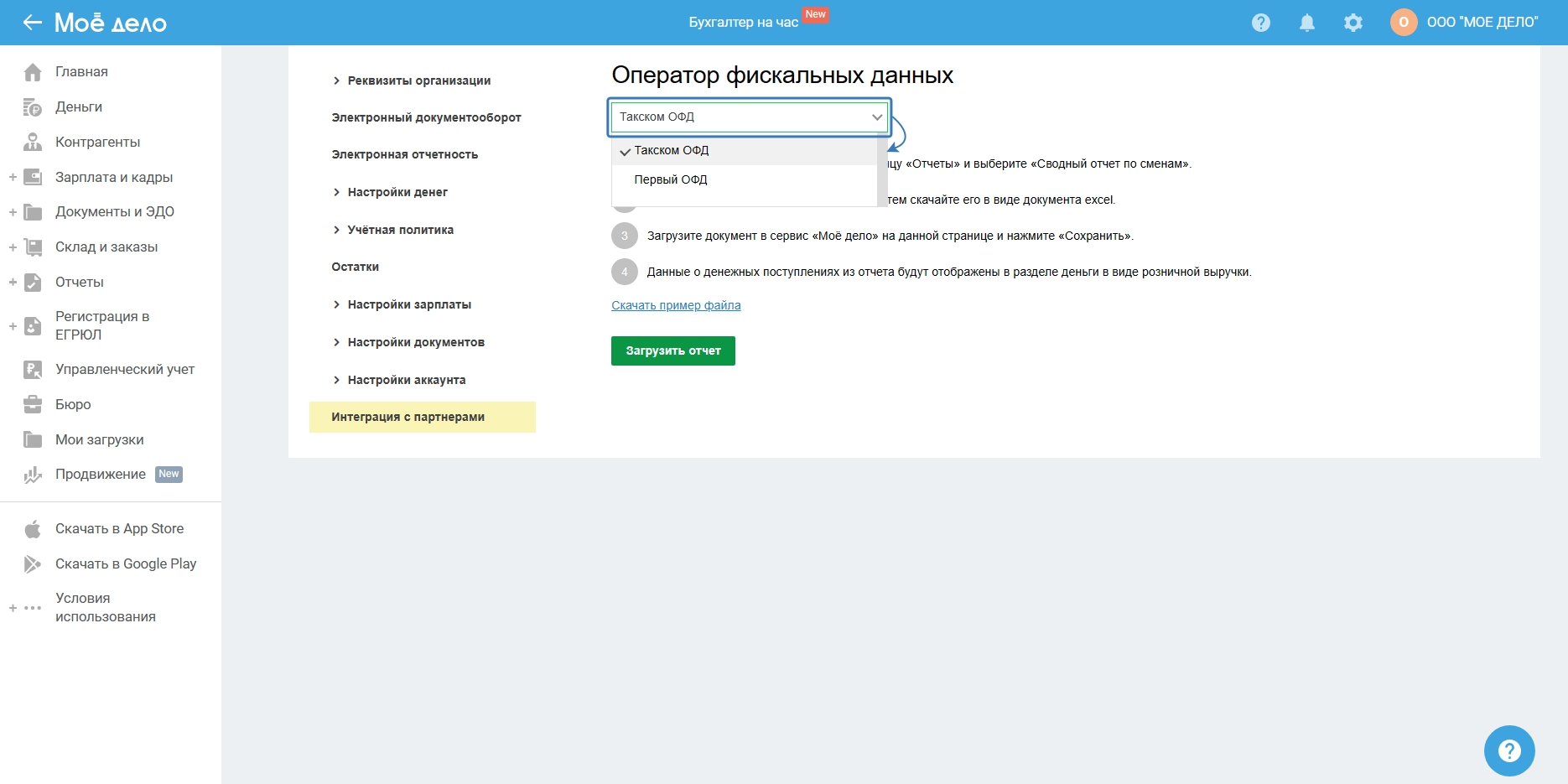Open Интеграция с партнерами settings
Image resolution: width=1568 pixels, height=784 pixels.
(x=423, y=417)
